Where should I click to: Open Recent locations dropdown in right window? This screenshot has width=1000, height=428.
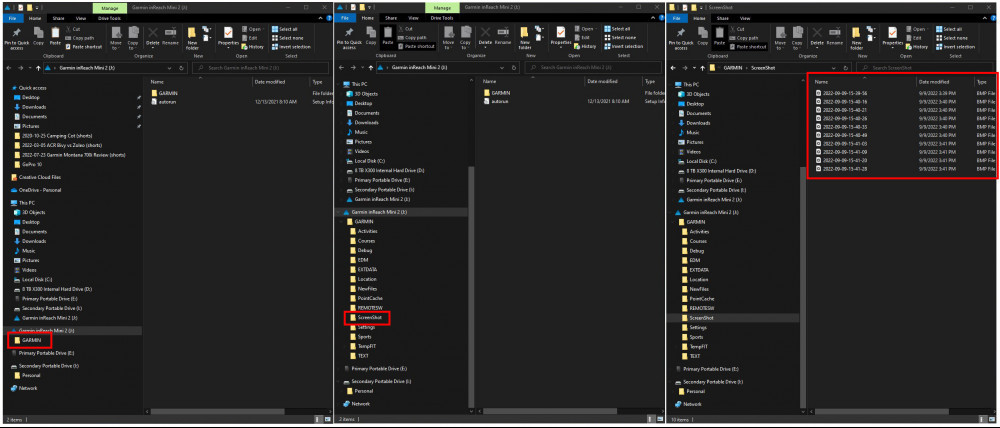click(x=696, y=67)
